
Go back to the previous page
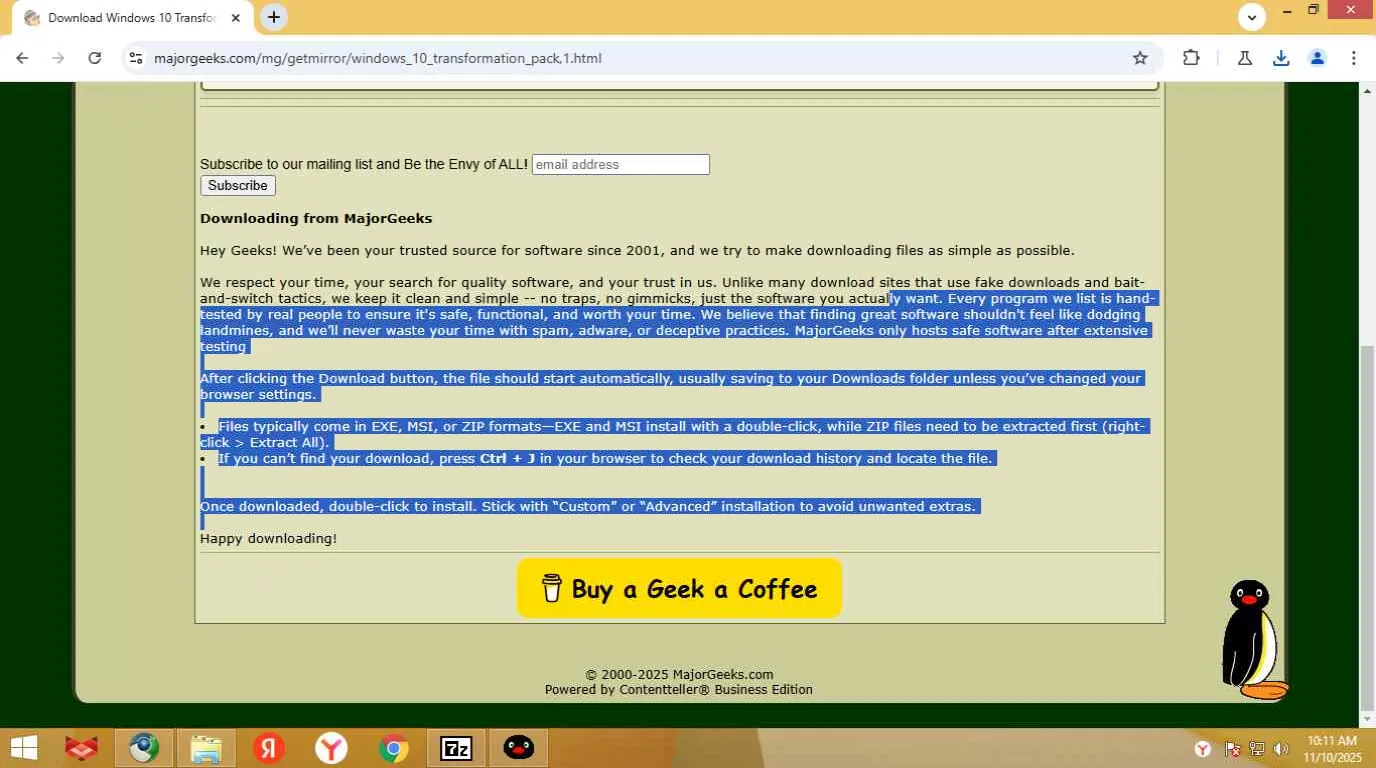tap(22, 58)
